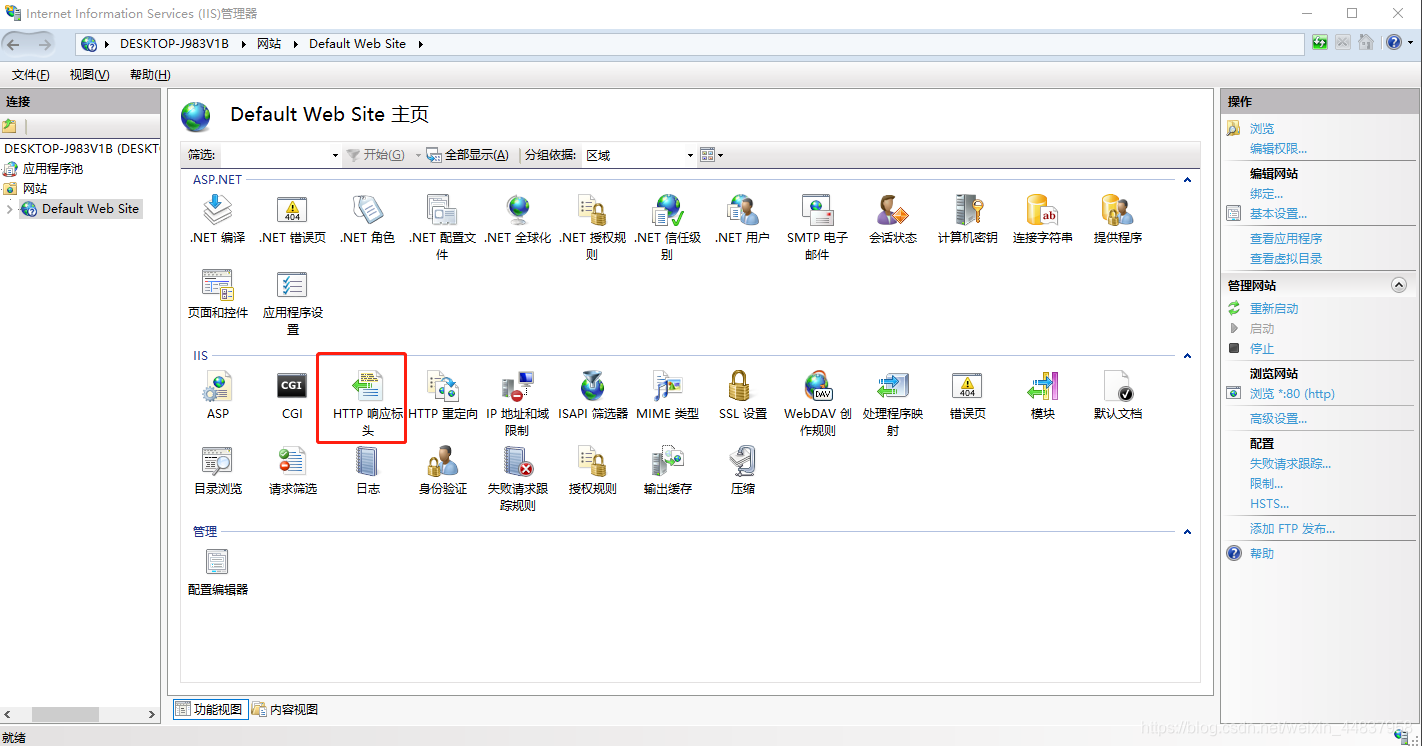This screenshot has height=746, width=1422.
Task: Select 应用程序池 in connections tree
Action: point(53,169)
